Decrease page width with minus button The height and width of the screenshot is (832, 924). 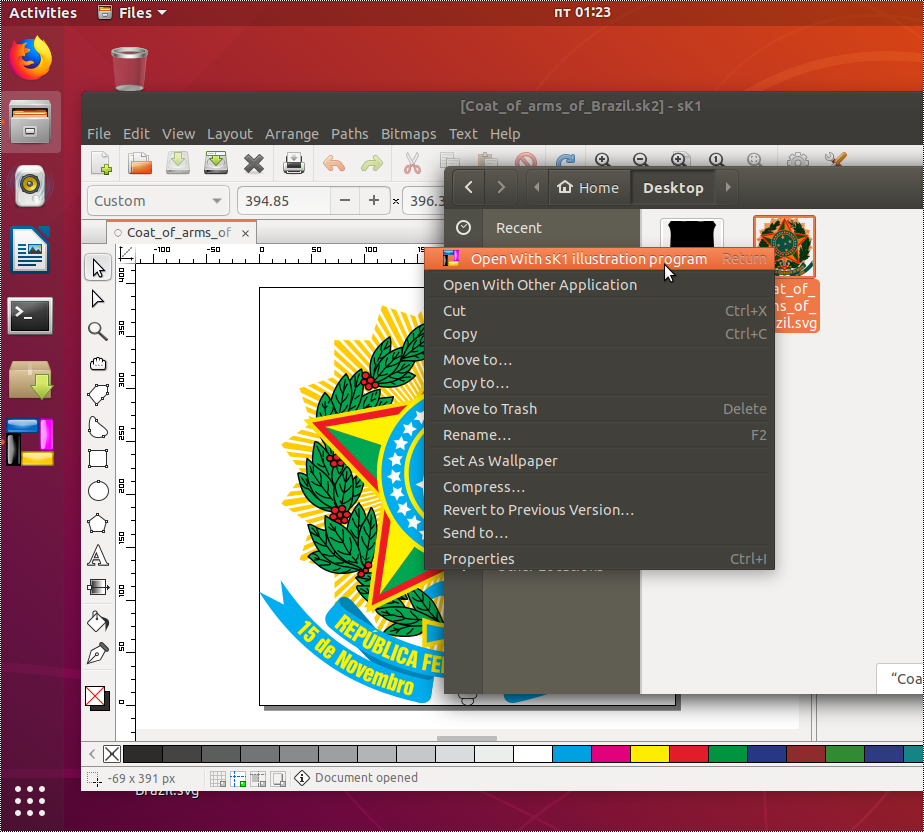345,201
